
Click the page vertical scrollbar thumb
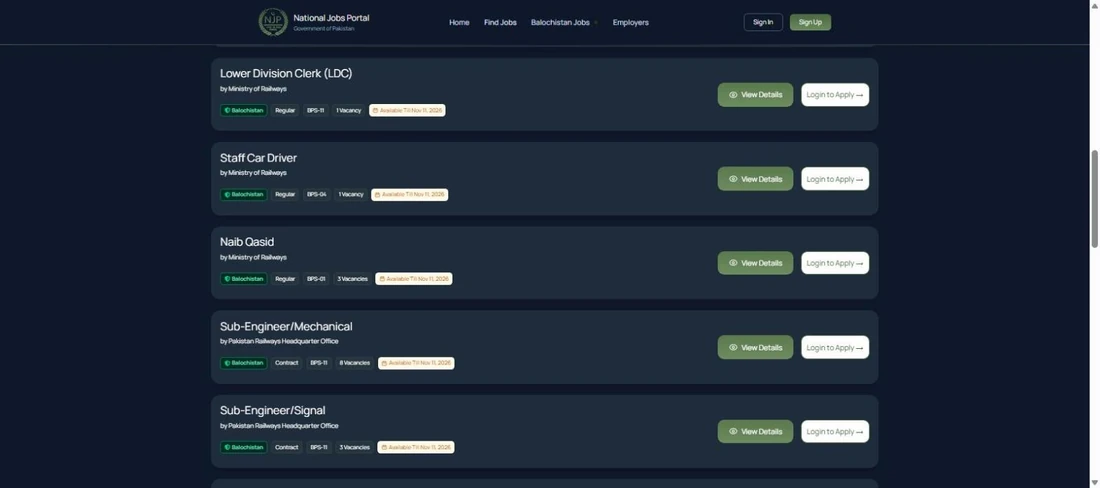coord(1094,198)
